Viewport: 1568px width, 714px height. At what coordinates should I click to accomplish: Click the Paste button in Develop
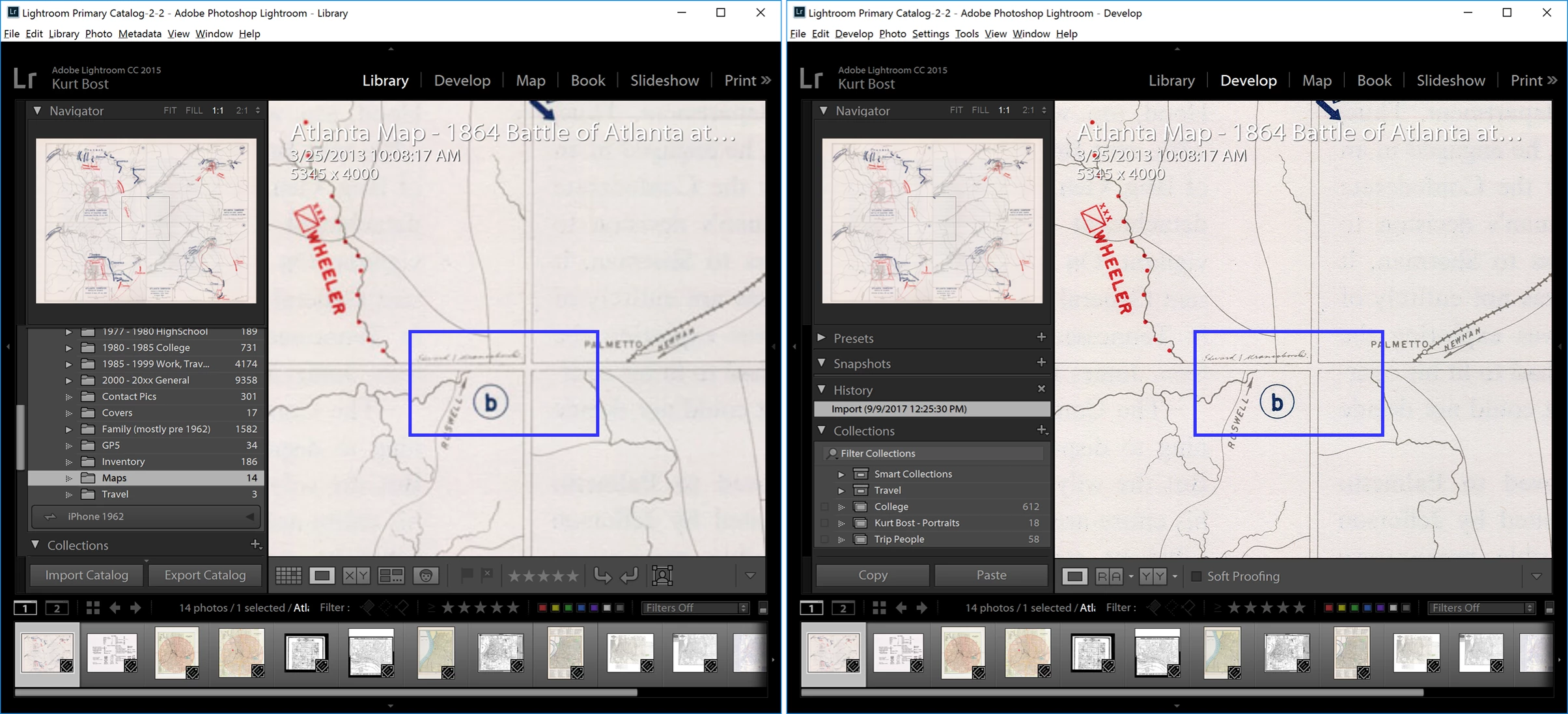pyautogui.click(x=991, y=575)
